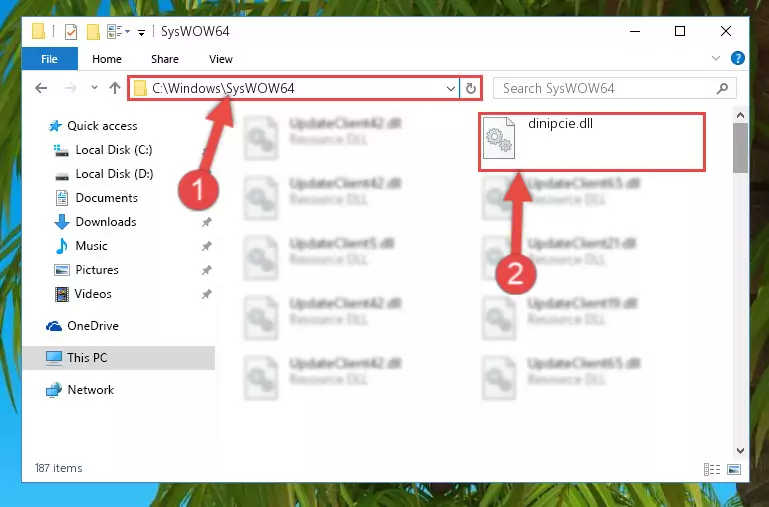769x507 pixels.
Task: Click the dinipcie.dll gear file icon
Action: pyautogui.click(x=499, y=138)
